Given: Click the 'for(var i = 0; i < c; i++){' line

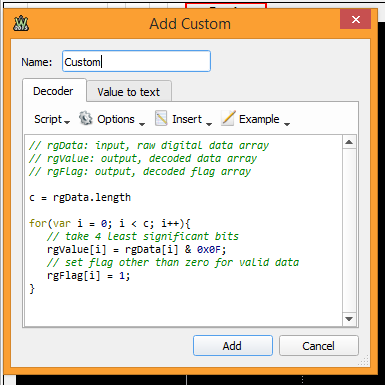Looking at the screenshot, I should pos(110,223).
